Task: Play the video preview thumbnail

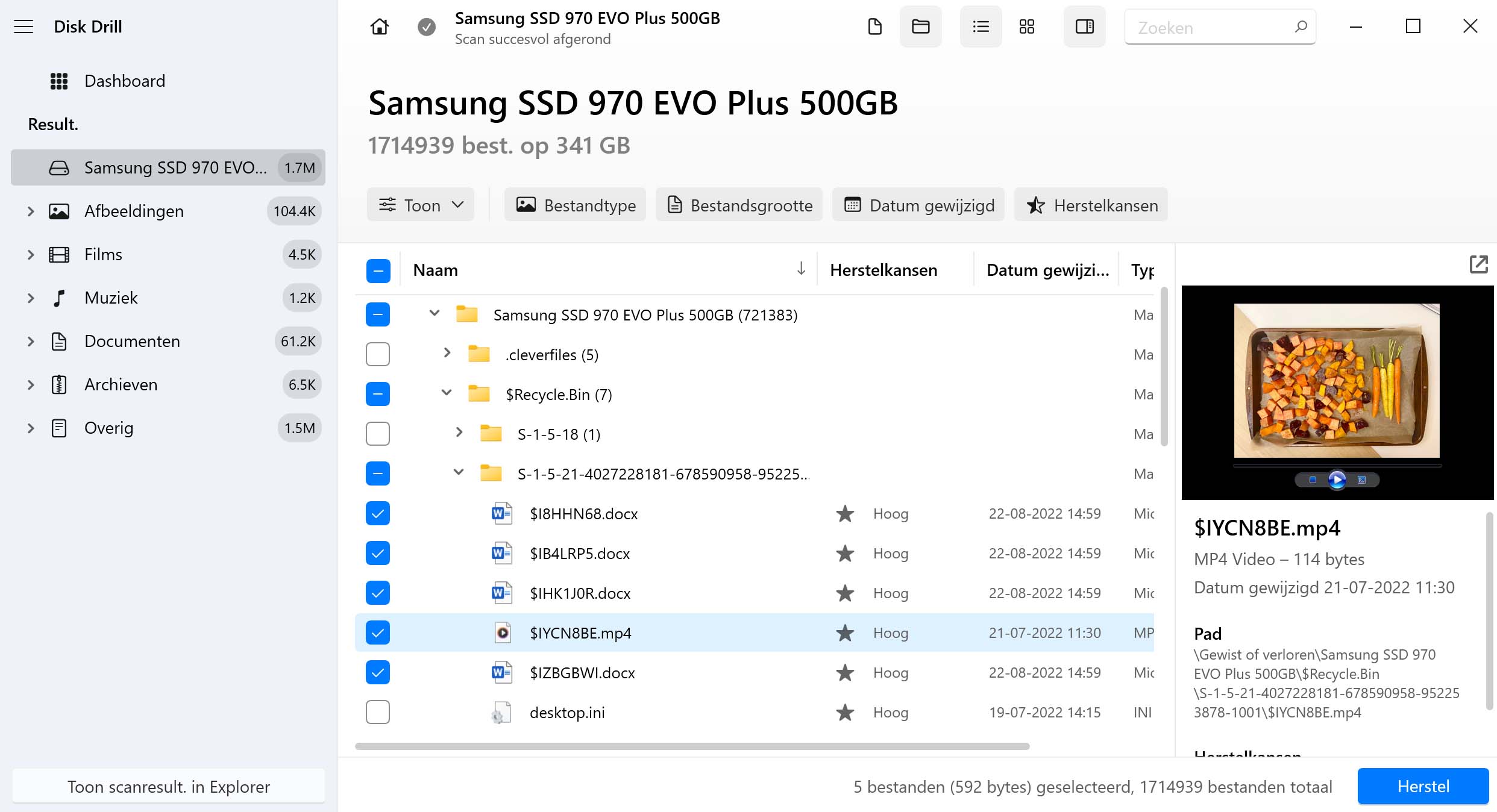Action: (x=1337, y=479)
